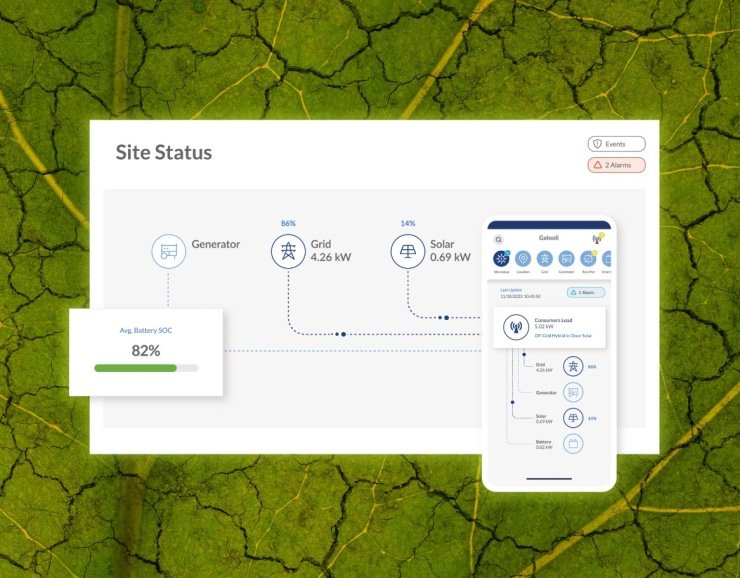The width and height of the screenshot is (740, 578).
Task: Click the 2 Alarms button
Action: pos(616,165)
